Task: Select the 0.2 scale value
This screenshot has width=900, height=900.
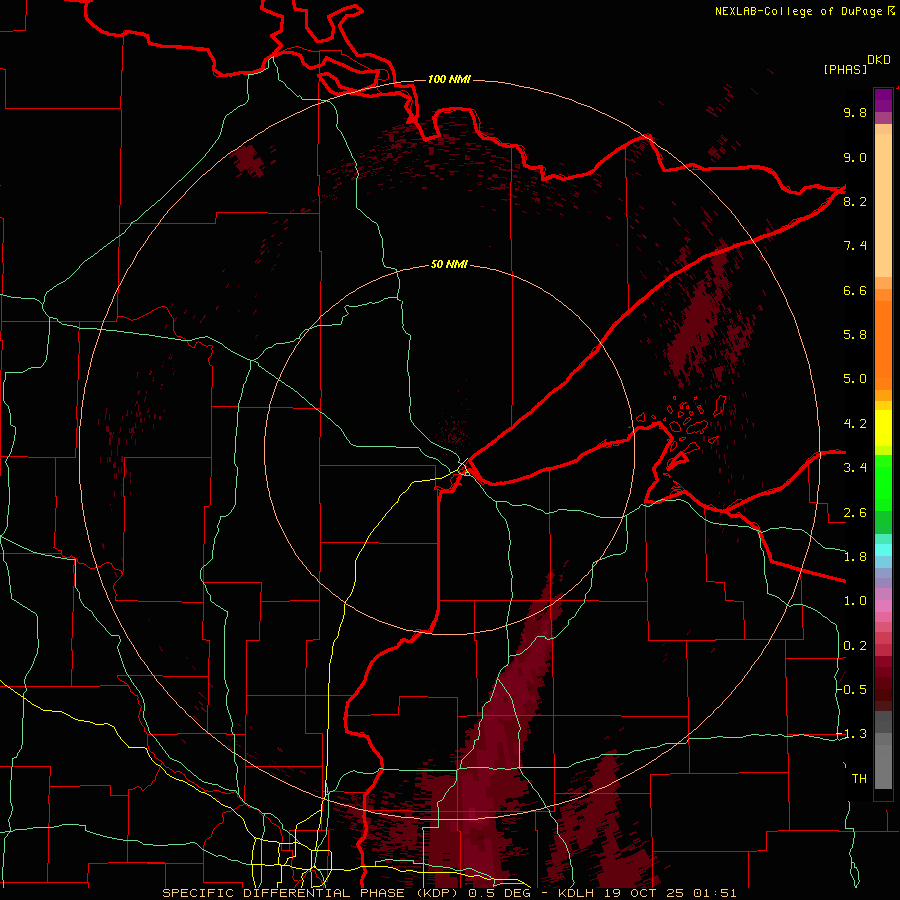Action: (x=855, y=646)
